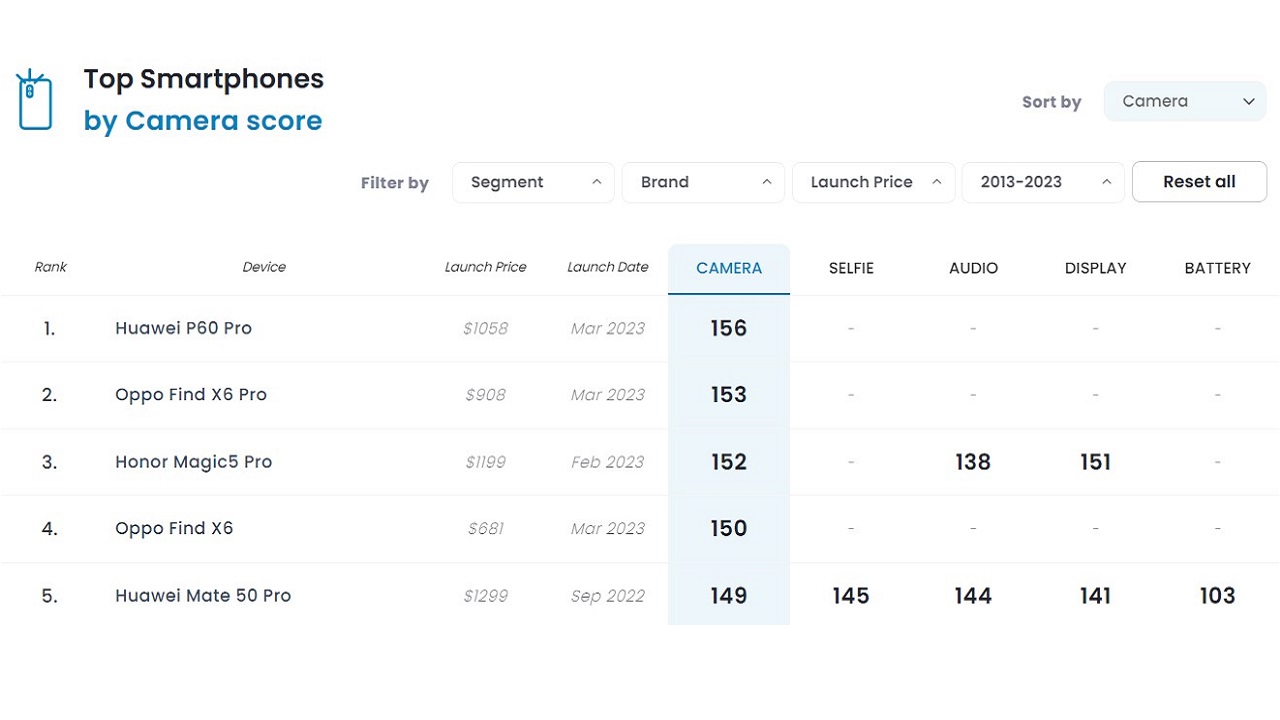Open the Launch Price filter dropdown
The width and height of the screenshot is (1280, 720).
tap(873, 182)
